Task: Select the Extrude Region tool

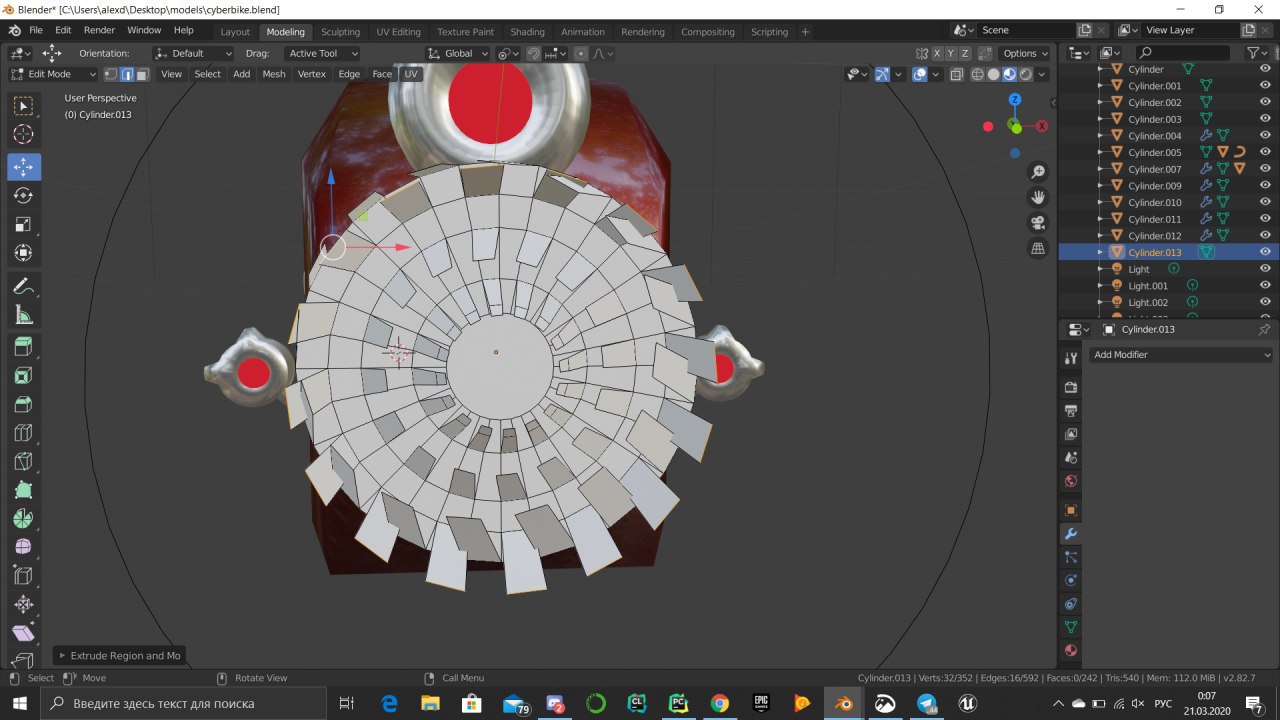Action: click(x=24, y=347)
